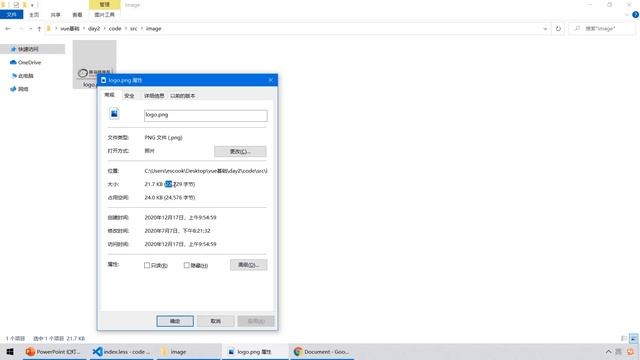
Task: Refresh the Explorer address bar
Action: (558, 29)
